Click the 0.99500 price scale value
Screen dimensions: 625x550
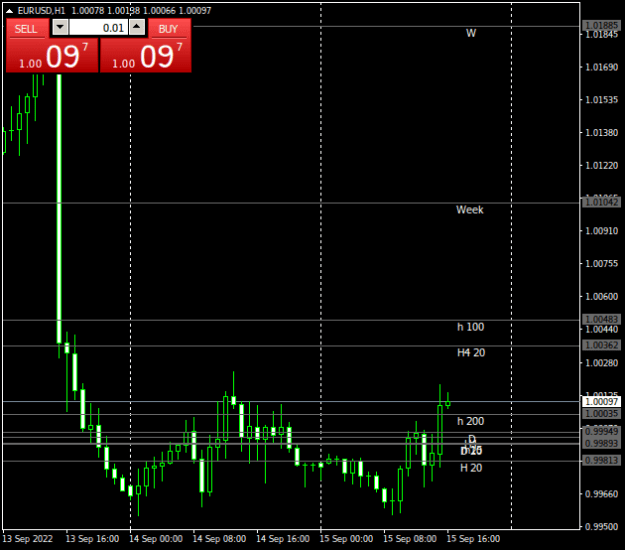pos(601,527)
